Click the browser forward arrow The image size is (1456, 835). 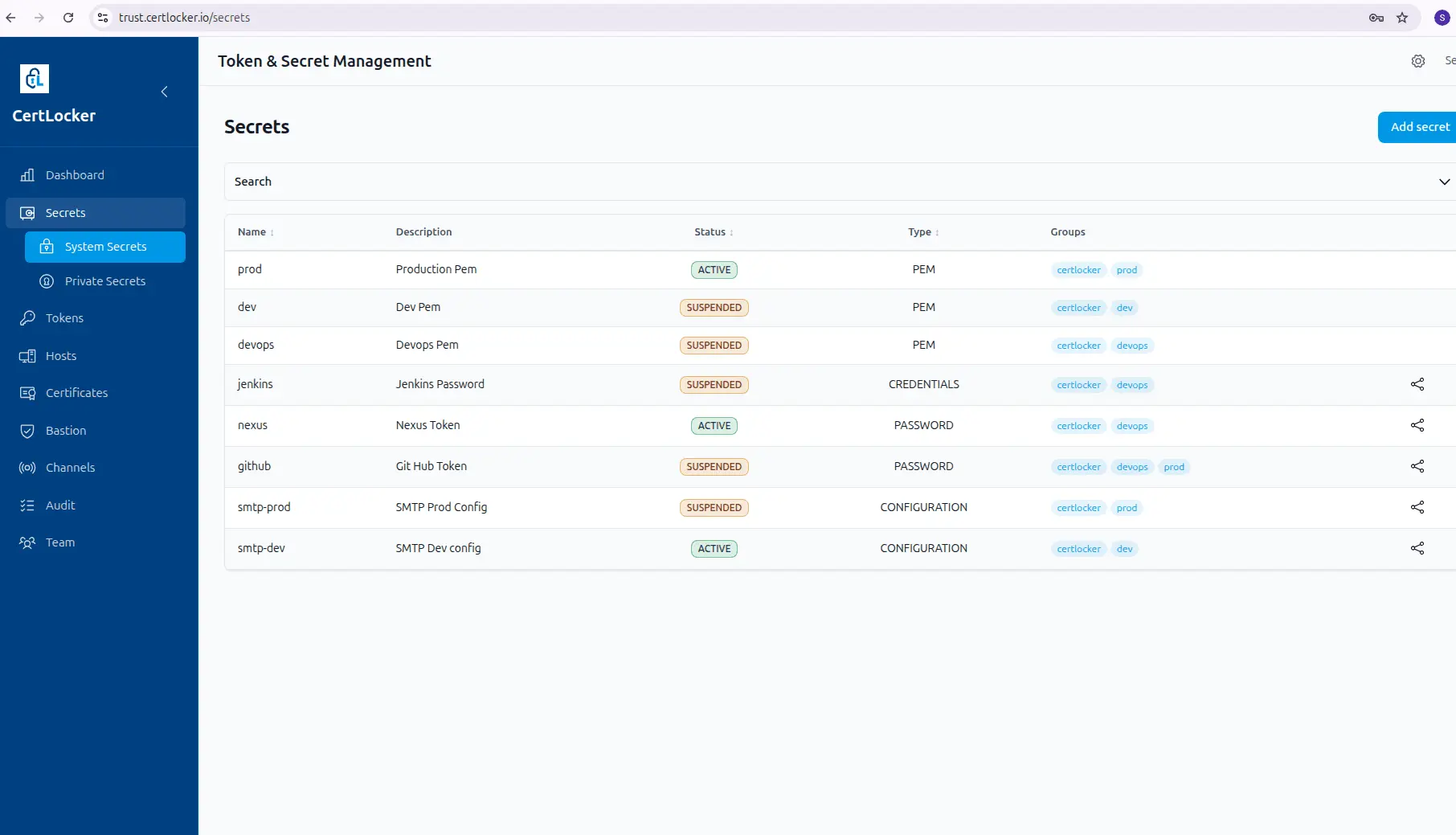39,18
